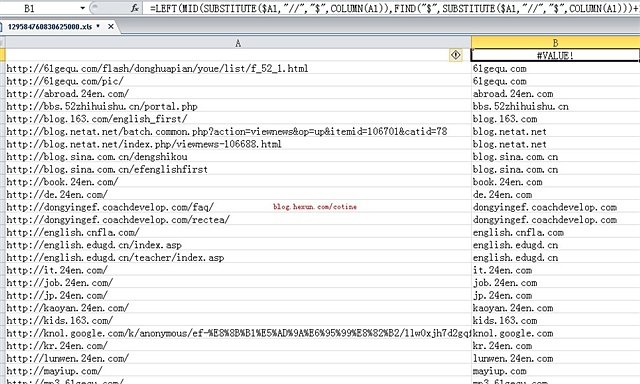Select the 61gequ.com result beside the /pic/ URL

coord(556,81)
